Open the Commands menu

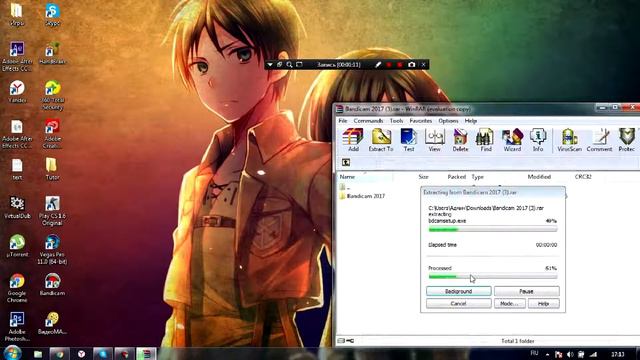[368, 121]
